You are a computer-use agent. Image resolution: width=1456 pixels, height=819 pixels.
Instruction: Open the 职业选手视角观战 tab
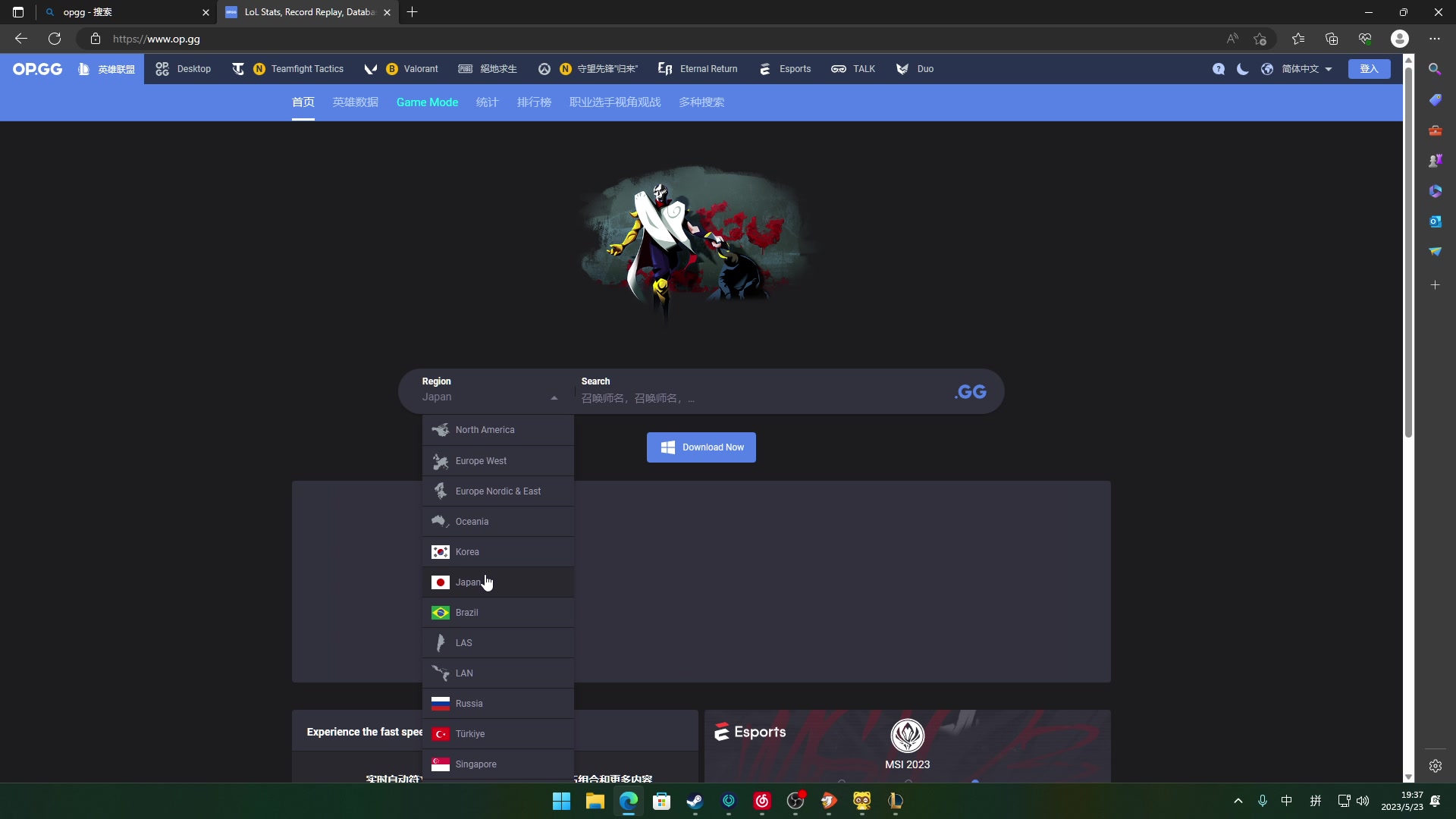[x=615, y=102]
